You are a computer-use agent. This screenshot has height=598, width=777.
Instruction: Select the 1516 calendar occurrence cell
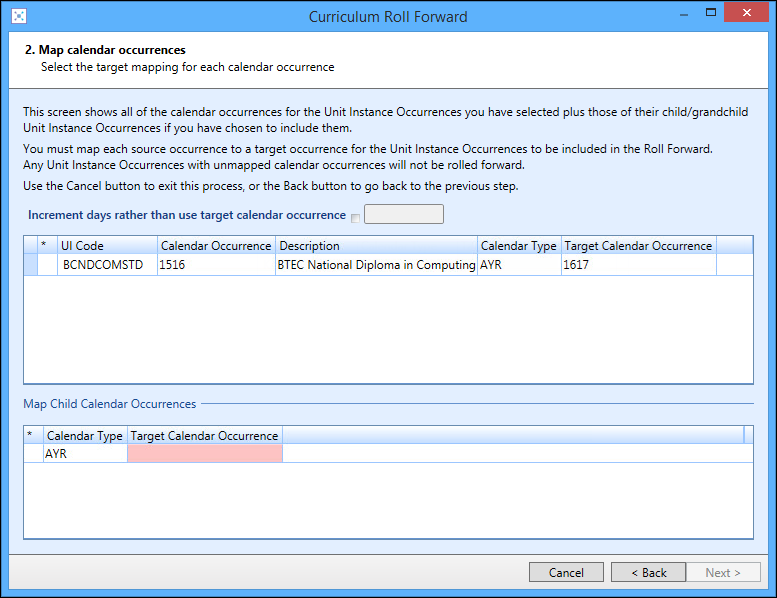(x=216, y=265)
